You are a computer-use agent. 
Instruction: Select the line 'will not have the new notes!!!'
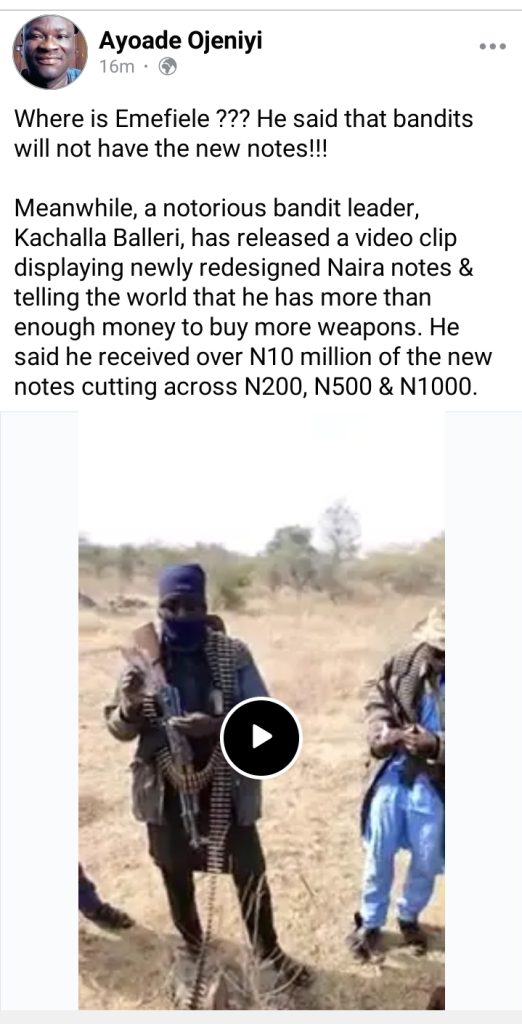pos(171,149)
